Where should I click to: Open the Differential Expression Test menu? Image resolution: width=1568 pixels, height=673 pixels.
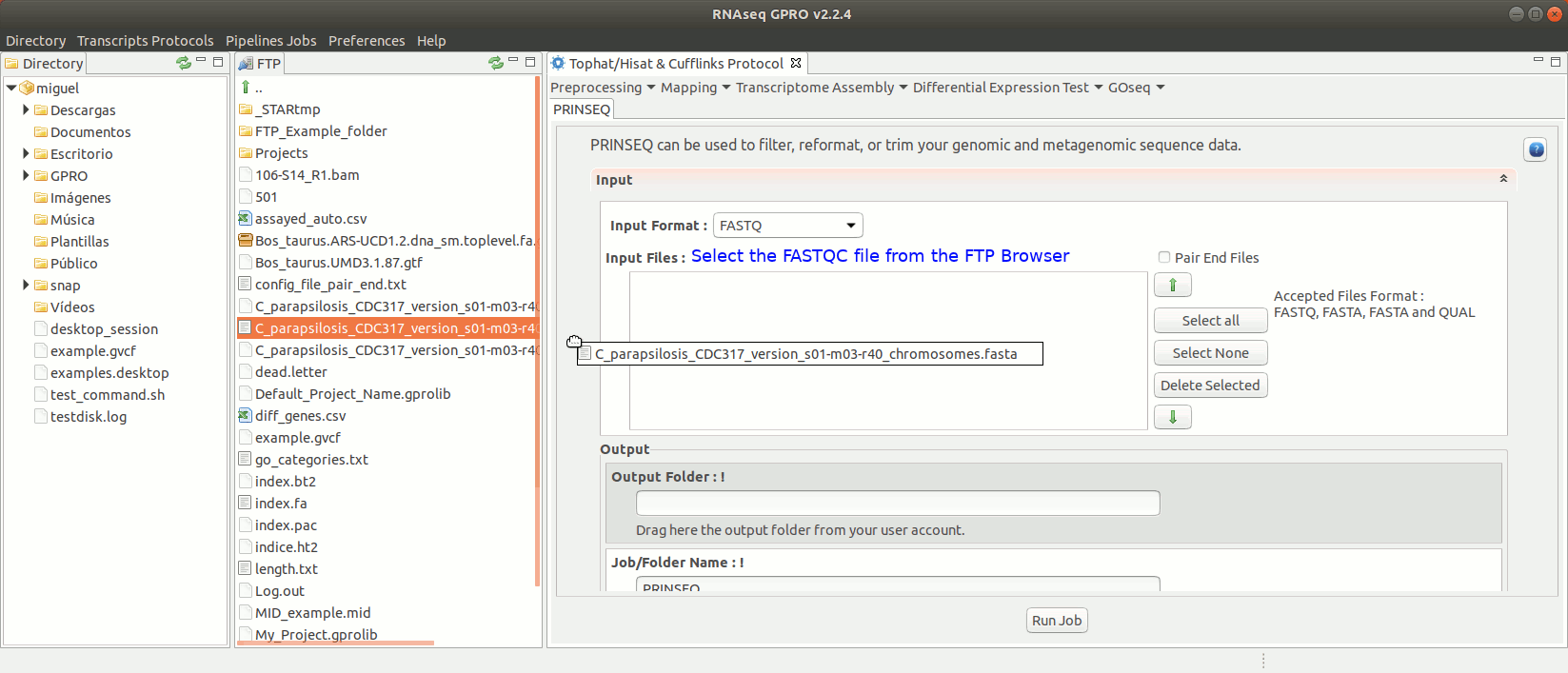[1007, 88]
